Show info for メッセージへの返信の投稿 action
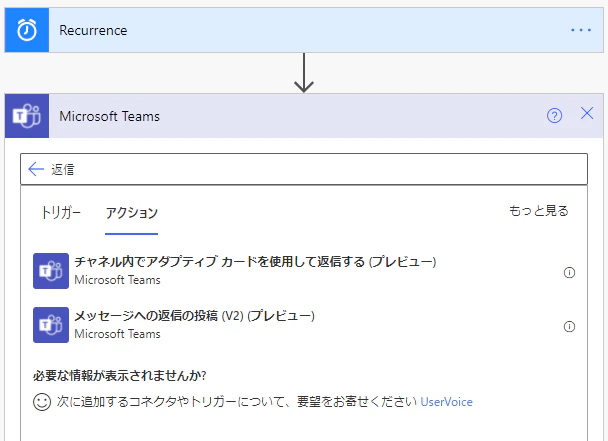The image size is (608, 441). [x=569, y=327]
